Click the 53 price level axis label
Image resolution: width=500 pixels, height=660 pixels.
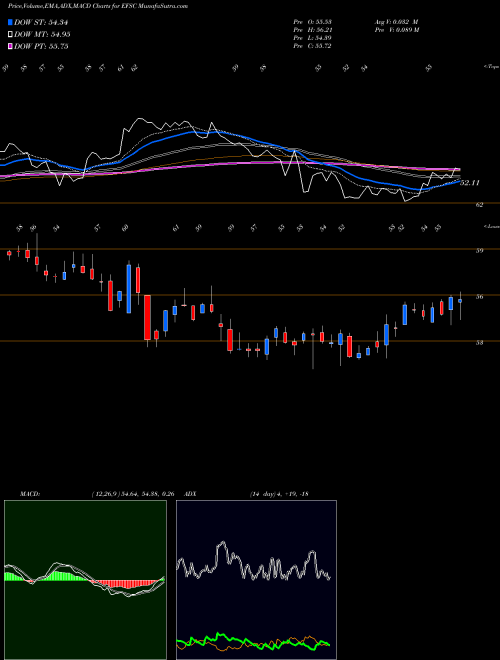click(480, 342)
